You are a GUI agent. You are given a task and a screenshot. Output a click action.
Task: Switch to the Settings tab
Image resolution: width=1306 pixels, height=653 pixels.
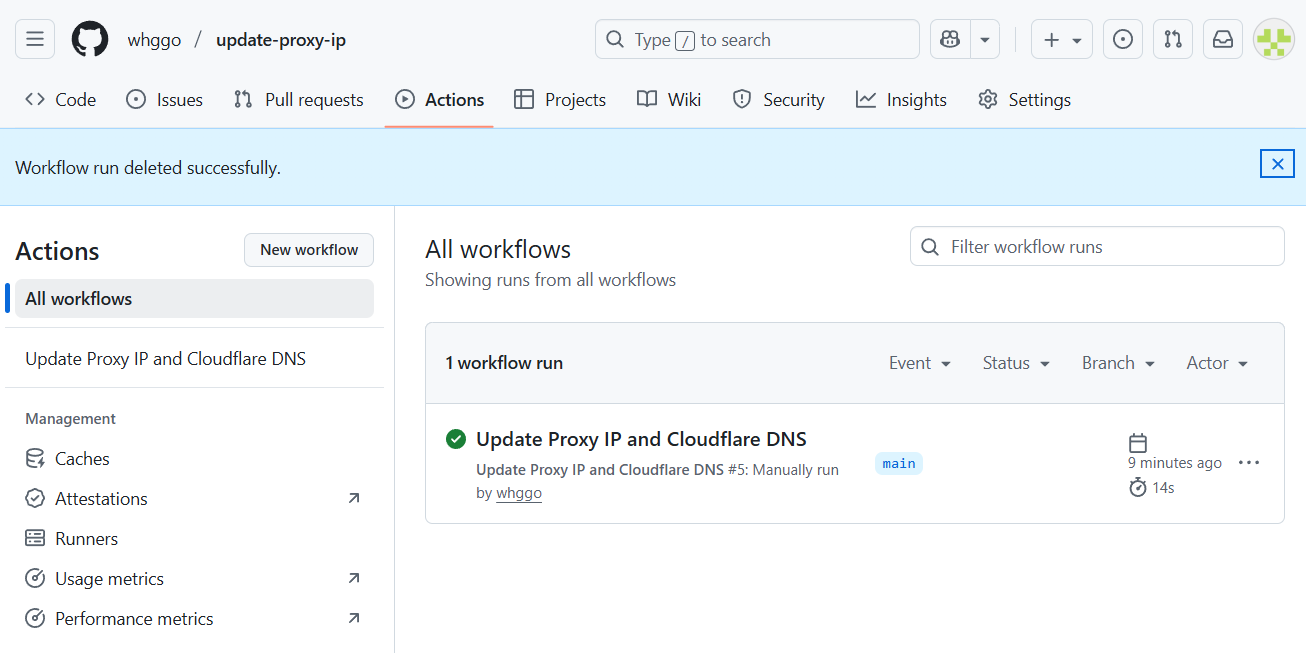tap(1024, 100)
